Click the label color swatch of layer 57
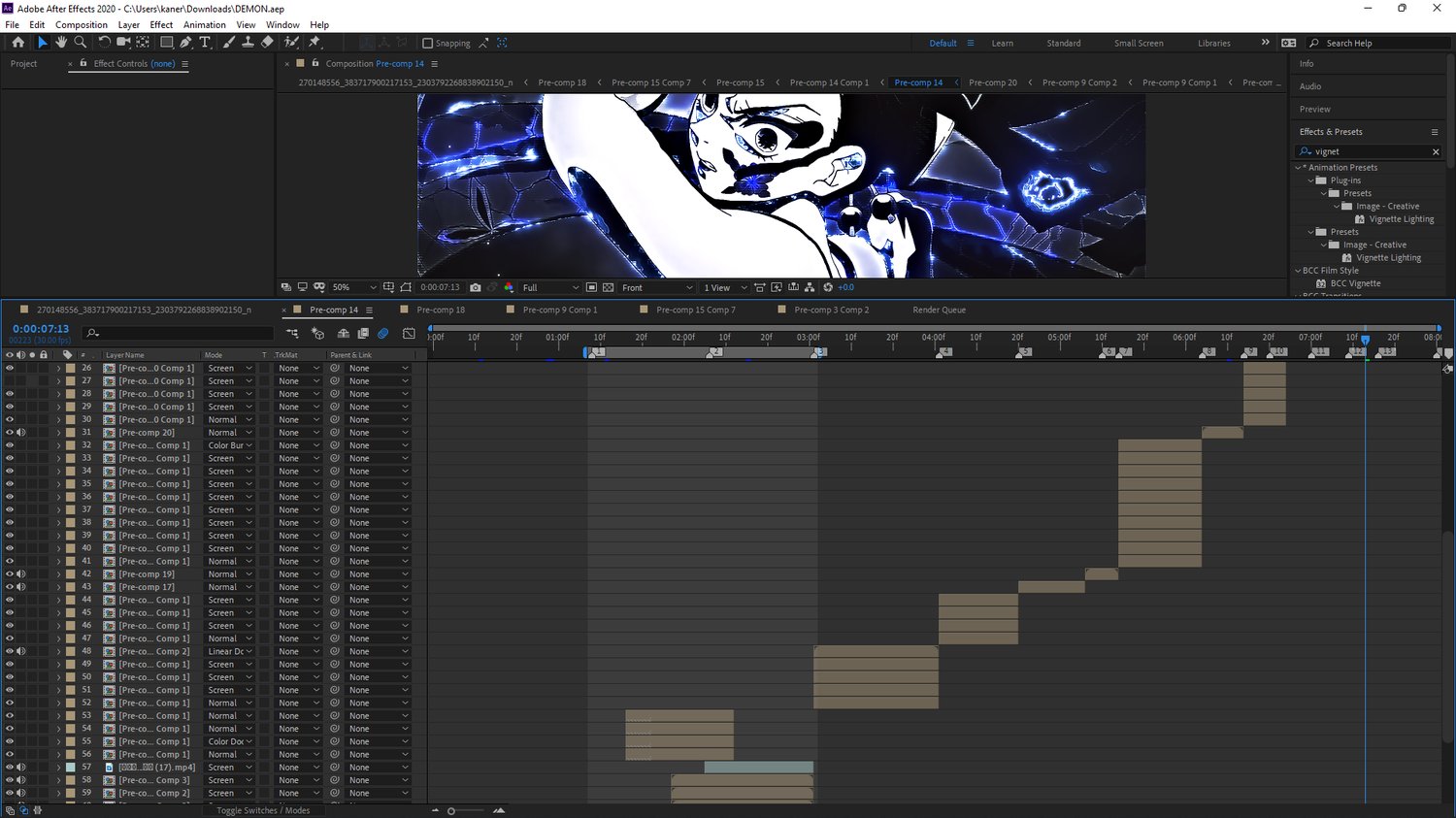 coord(70,768)
